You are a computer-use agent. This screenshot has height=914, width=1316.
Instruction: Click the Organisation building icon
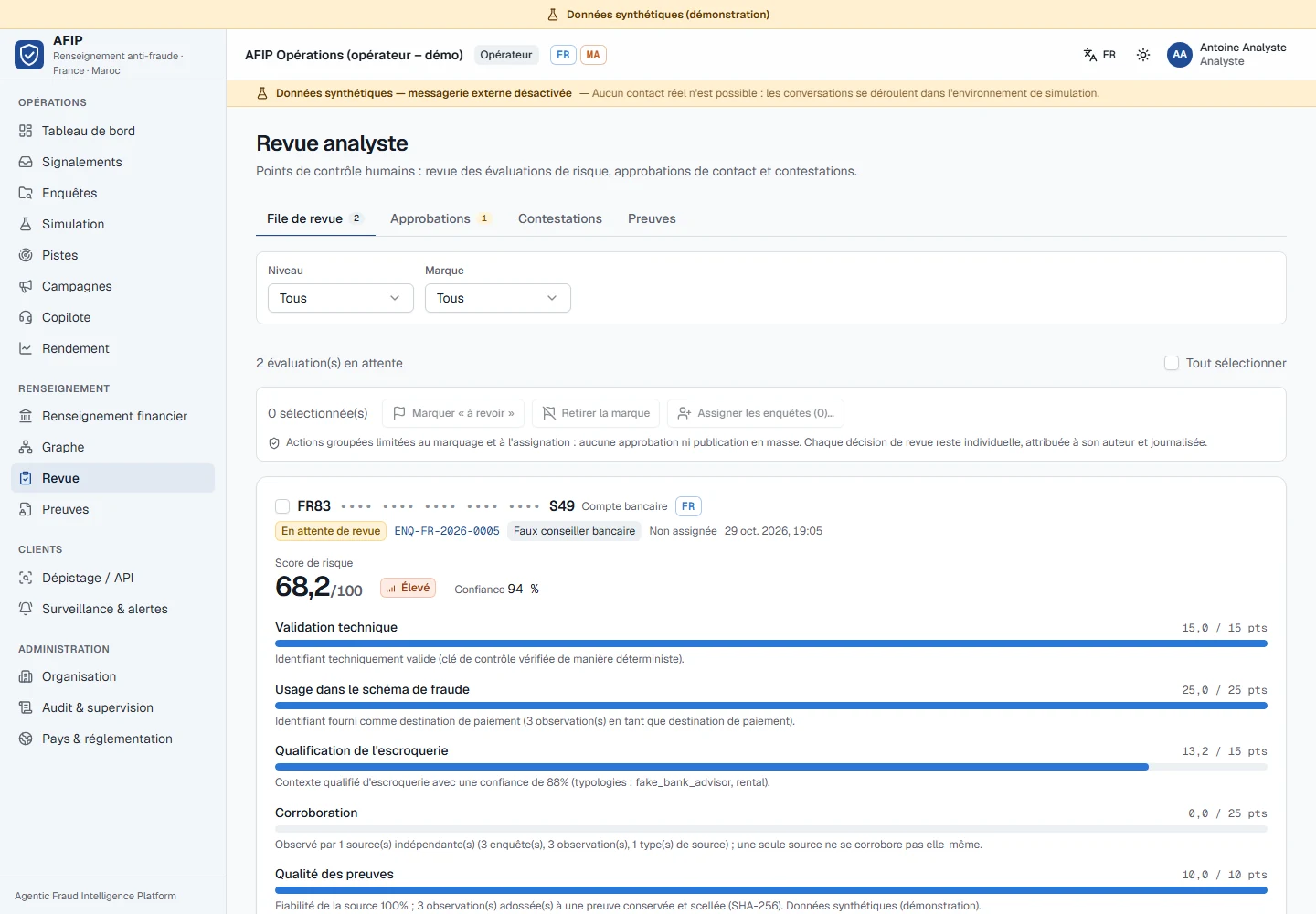pyautogui.click(x=26, y=676)
